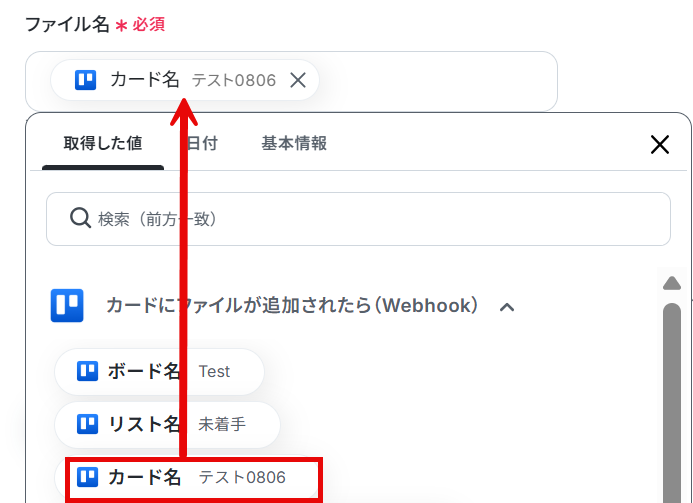Click the scrollbar up arrow
This screenshot has height=503, width=693.
coord(672,283)
